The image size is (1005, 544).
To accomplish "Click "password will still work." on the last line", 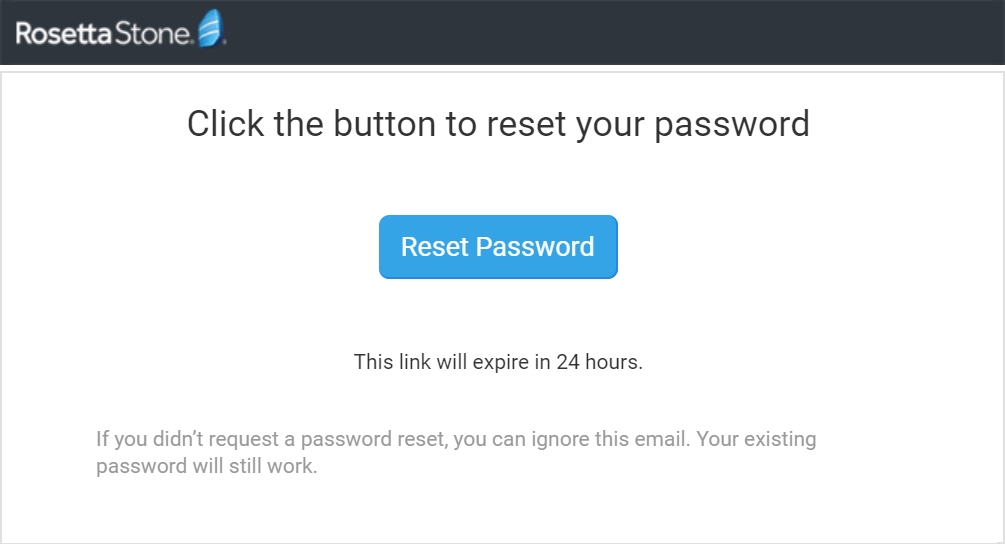I will tap(206, 467).
